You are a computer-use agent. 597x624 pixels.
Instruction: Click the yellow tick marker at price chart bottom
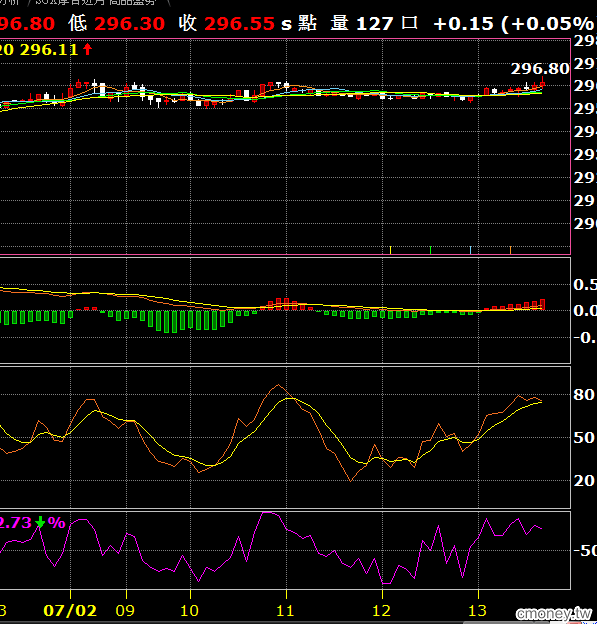(x=390, y=250)
